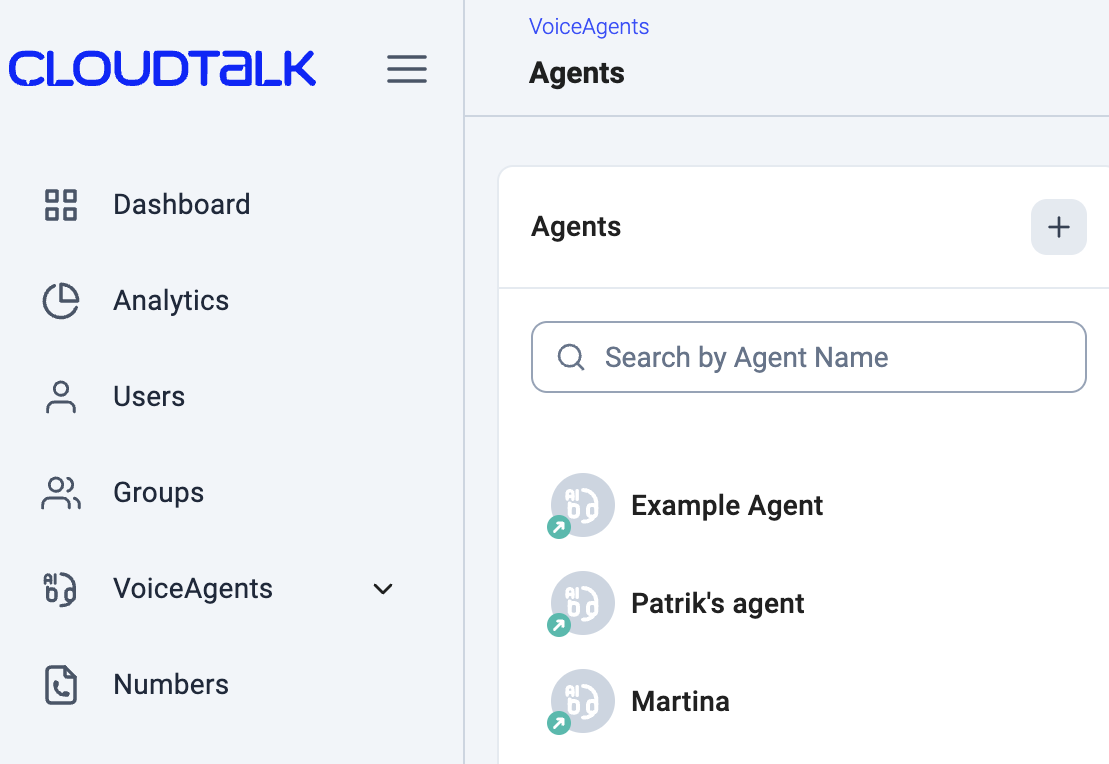Open the Martina agent entry
The height and width of the screenshot is (764, 1109).
680,702
